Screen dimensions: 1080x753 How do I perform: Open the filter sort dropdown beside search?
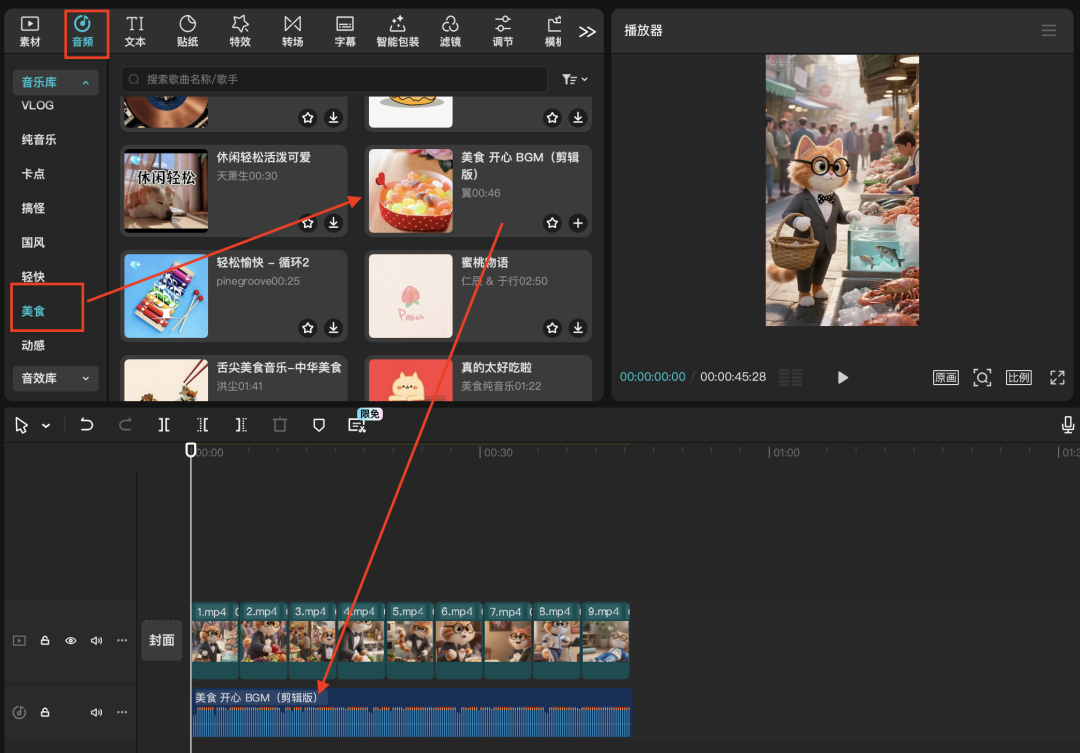[574, 79]
